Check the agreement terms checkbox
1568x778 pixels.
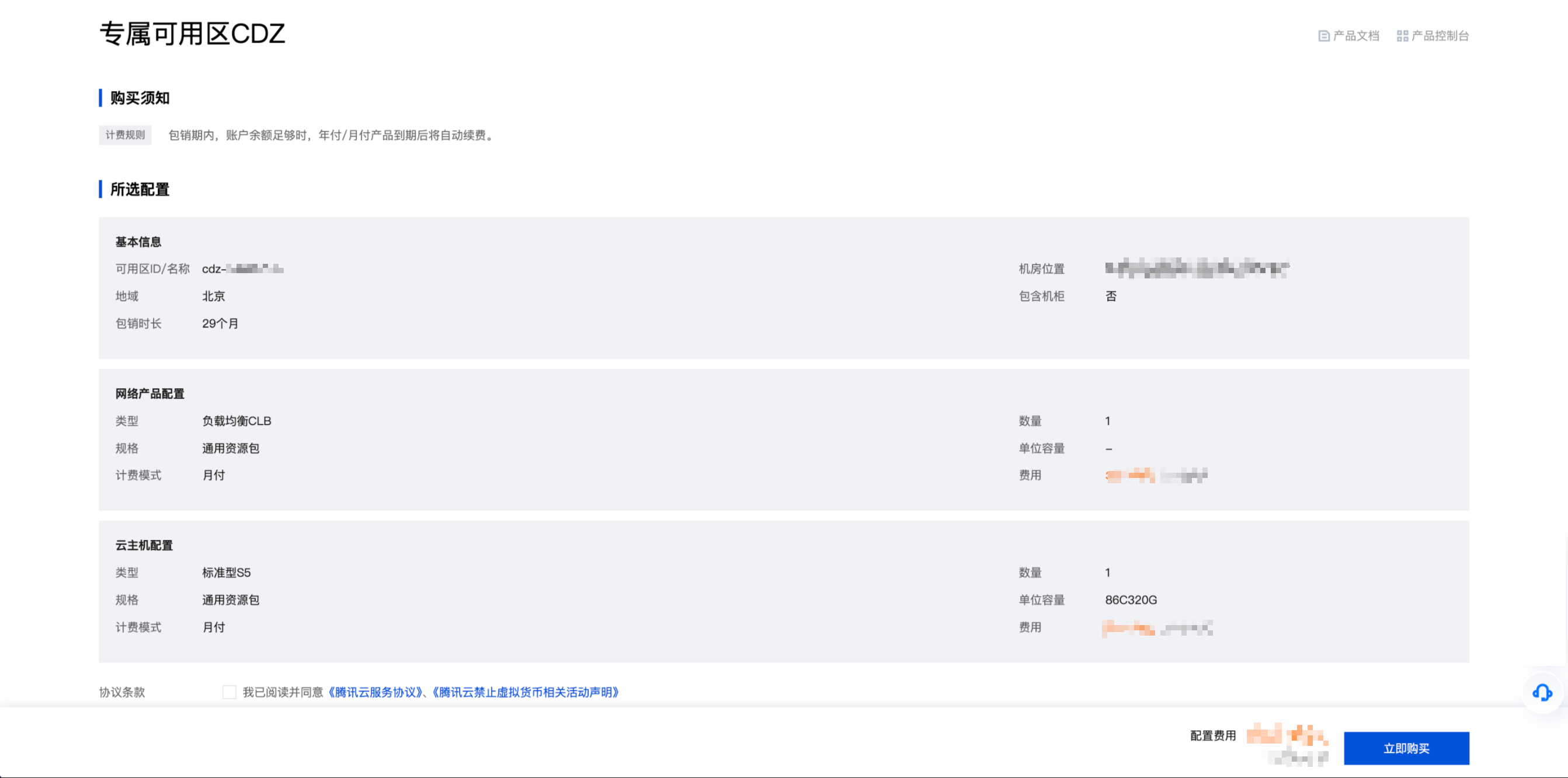click(x=229, y=692)
